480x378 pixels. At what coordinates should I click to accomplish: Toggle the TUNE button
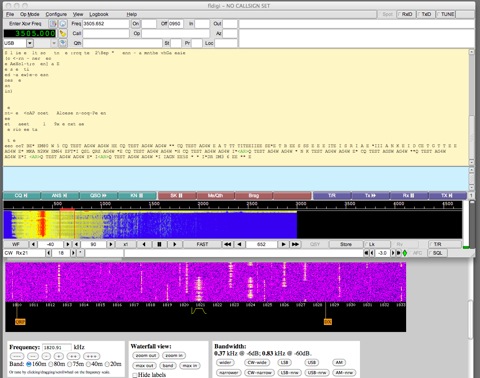point(446,14)
